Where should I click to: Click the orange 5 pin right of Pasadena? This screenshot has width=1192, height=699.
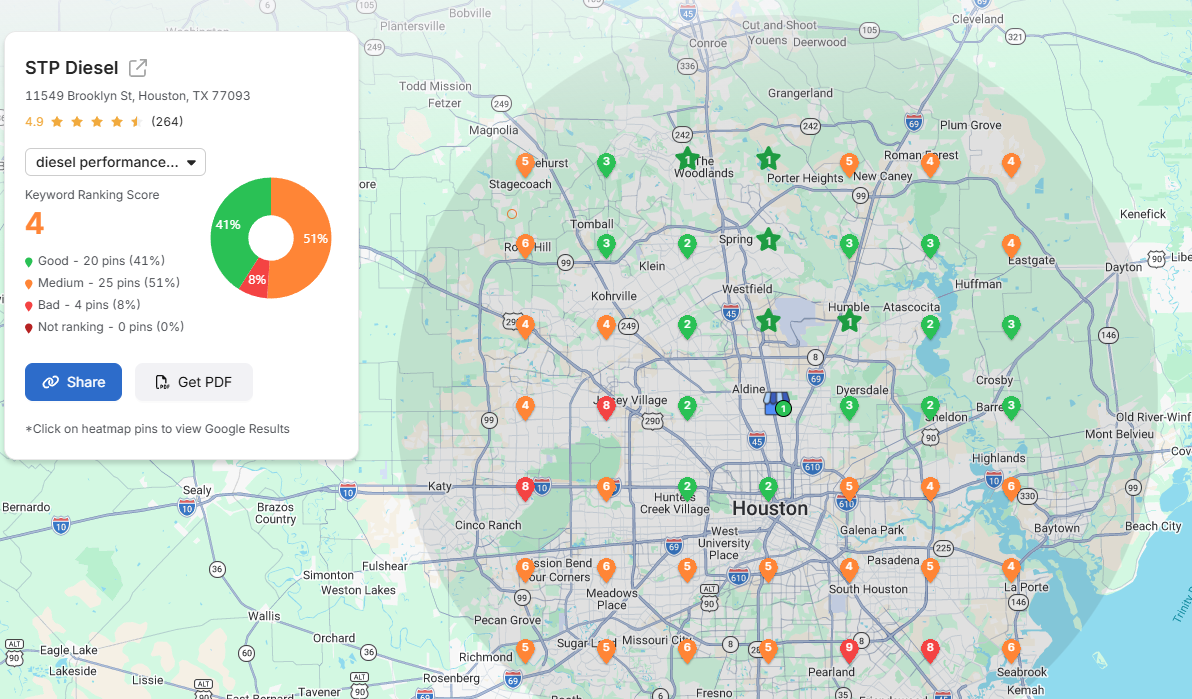930,569
